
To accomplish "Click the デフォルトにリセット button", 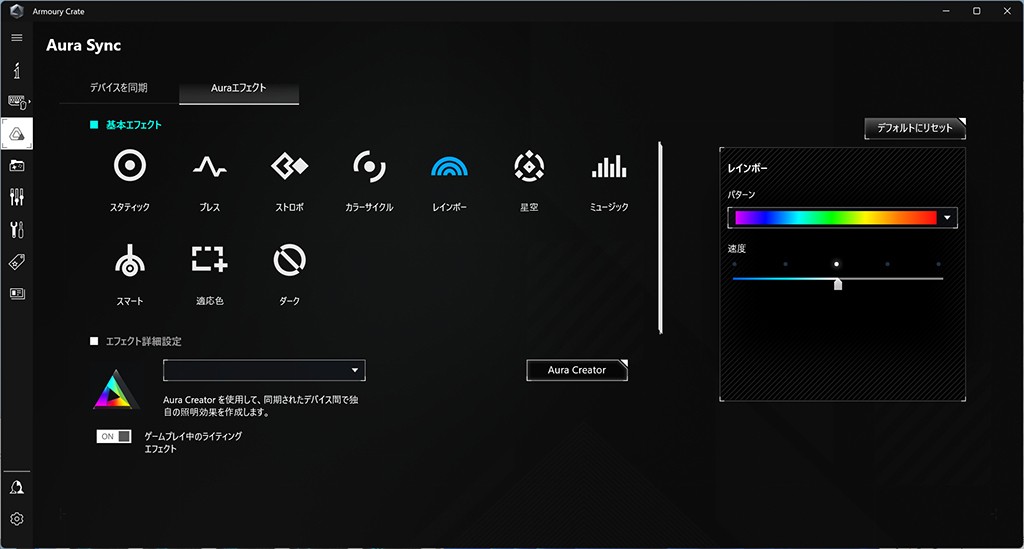I will pyautogui.click(x=914, y=128).
